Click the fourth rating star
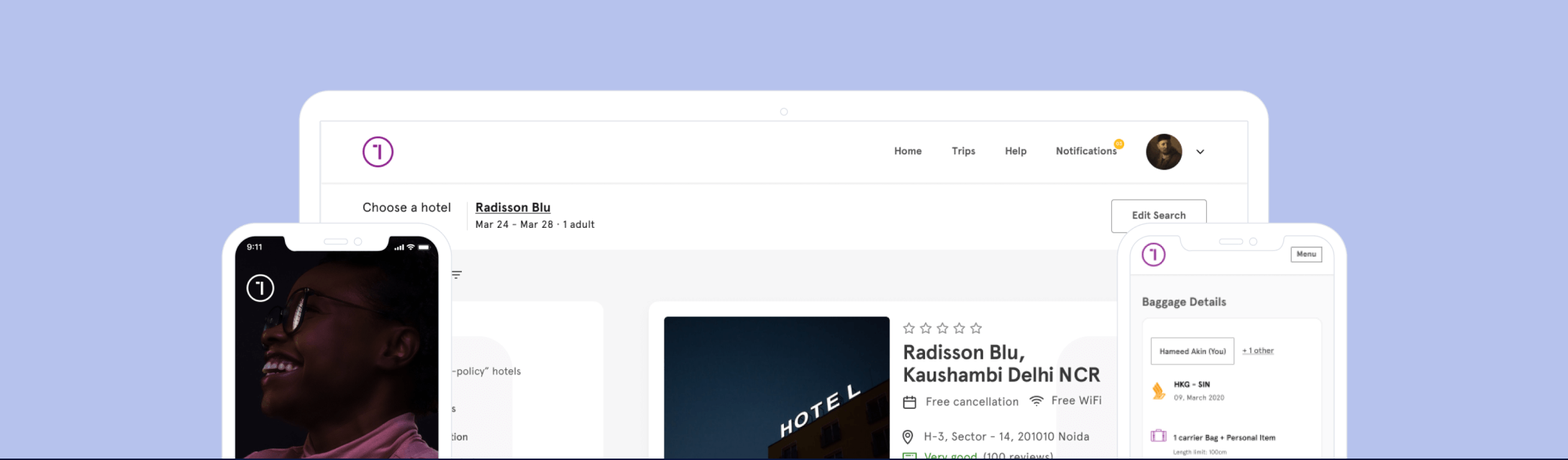 960,328
